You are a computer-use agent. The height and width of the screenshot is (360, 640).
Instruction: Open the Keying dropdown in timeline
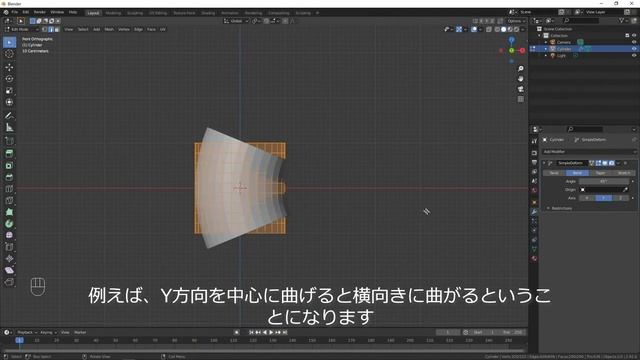point(49,332)
